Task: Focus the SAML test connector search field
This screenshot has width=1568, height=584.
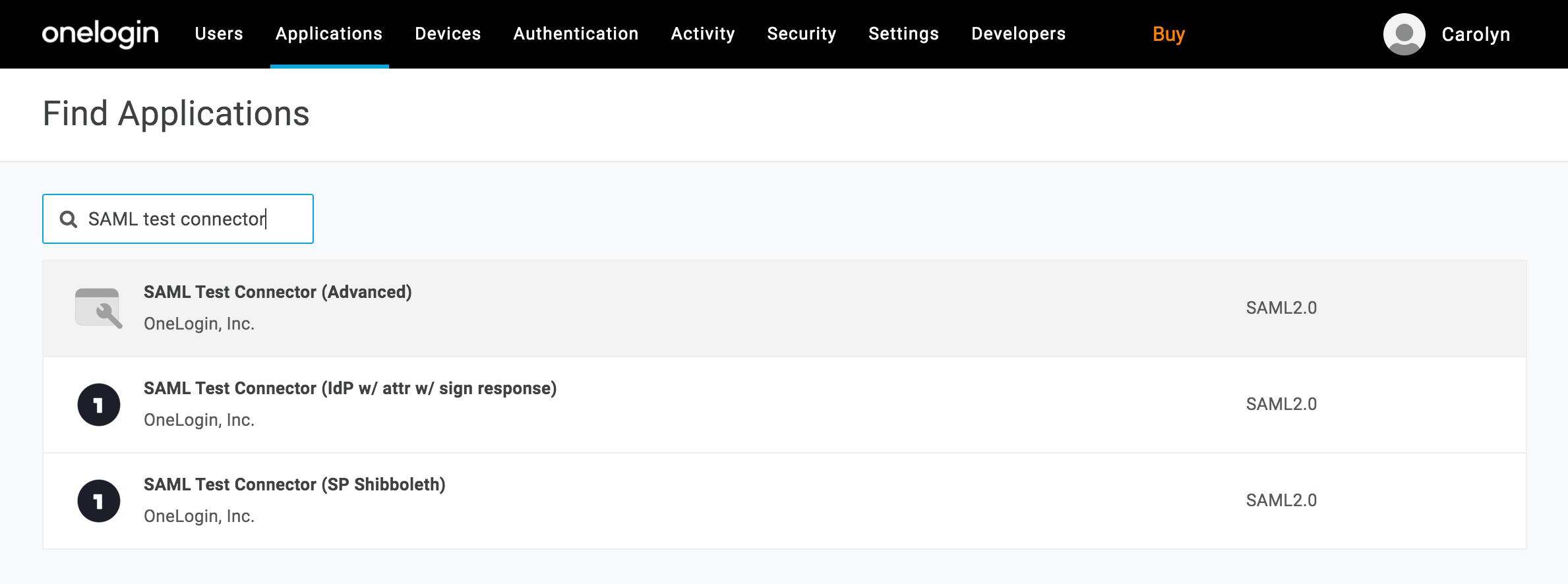Action: 178,219
